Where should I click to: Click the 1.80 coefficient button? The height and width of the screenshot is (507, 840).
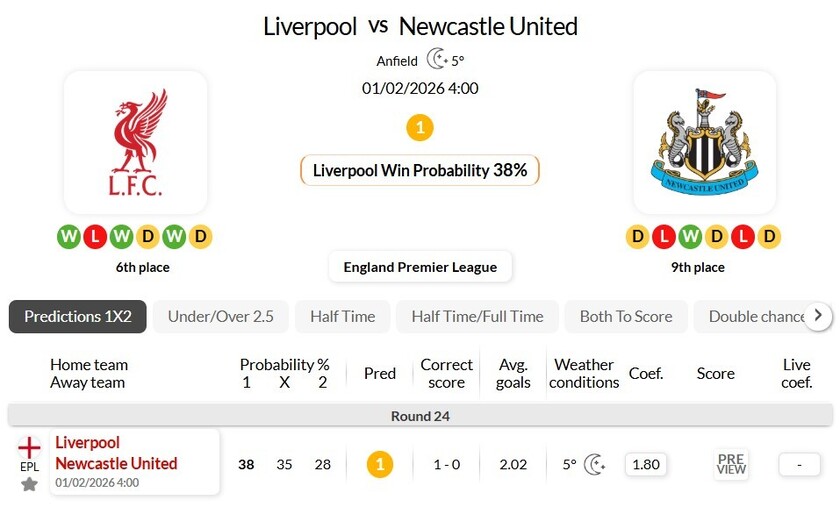point(646,464)
